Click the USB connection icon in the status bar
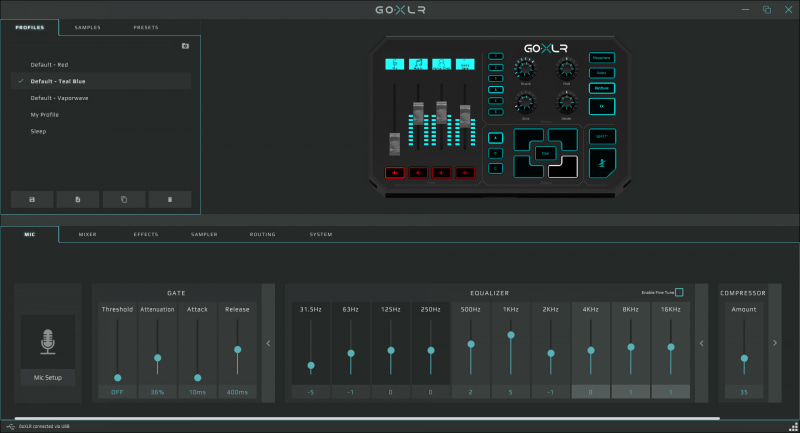Screen dimensions: 800x433 [x=11, y=426]
